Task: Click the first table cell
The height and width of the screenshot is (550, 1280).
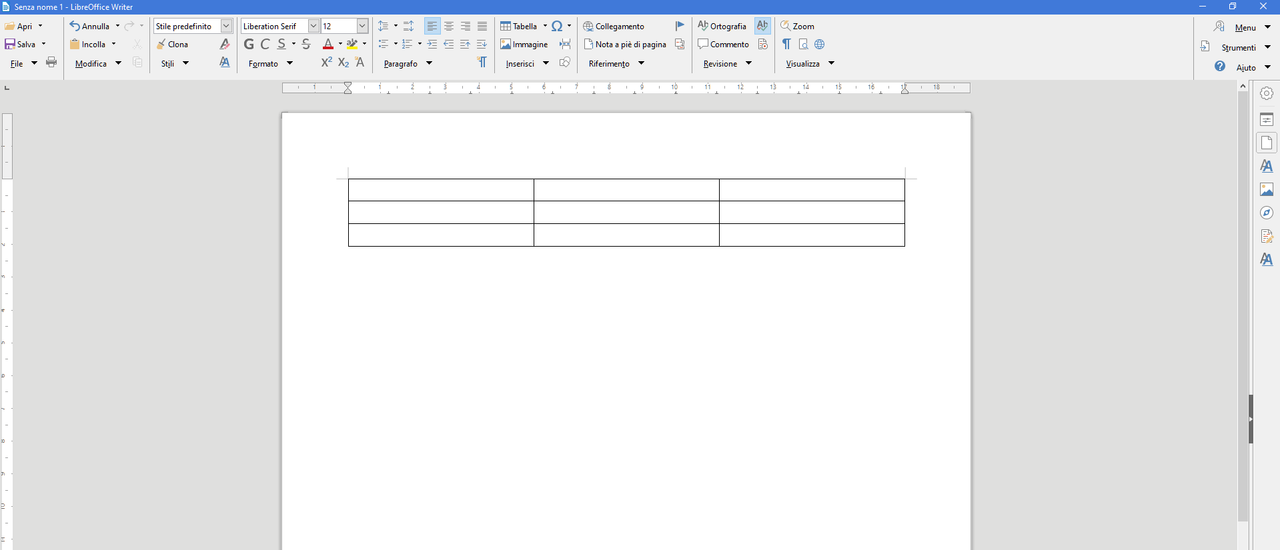Action: (x=441, y=190)
